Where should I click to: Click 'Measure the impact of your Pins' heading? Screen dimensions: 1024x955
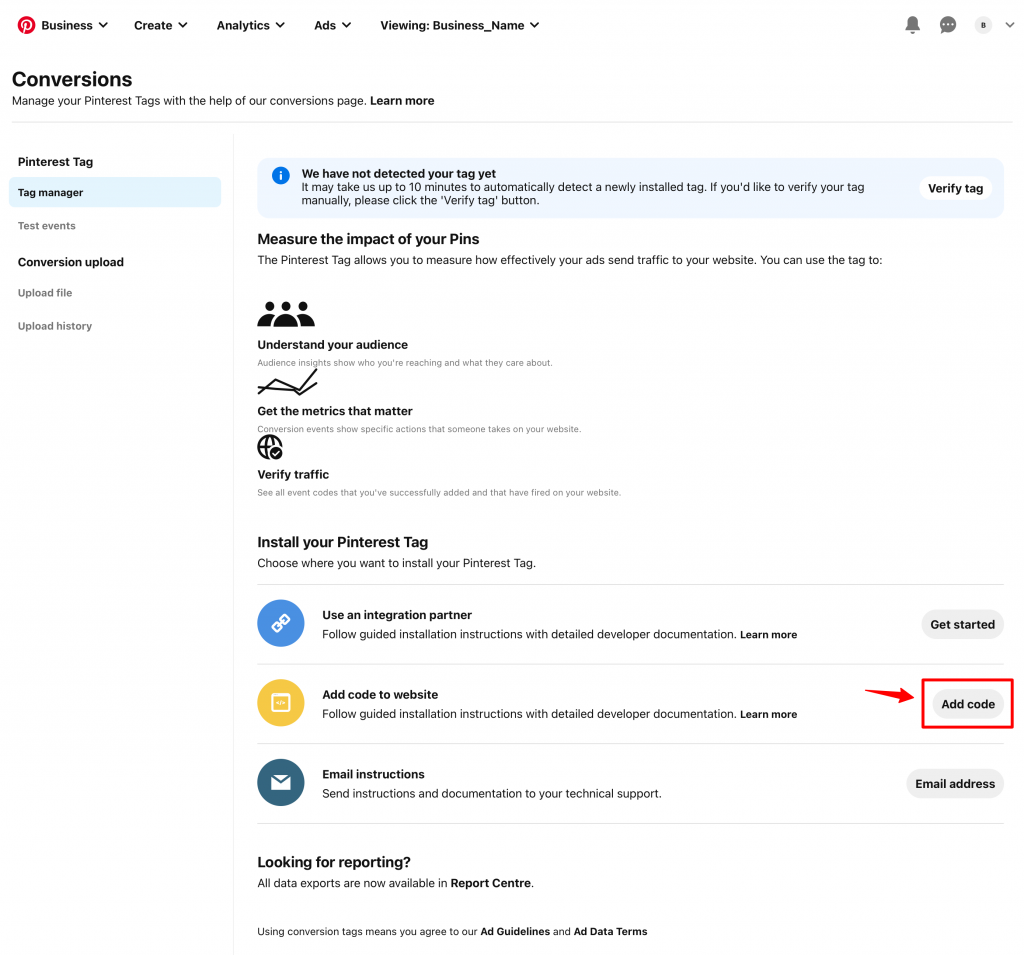pyautogui.click(x=368, y=239)
